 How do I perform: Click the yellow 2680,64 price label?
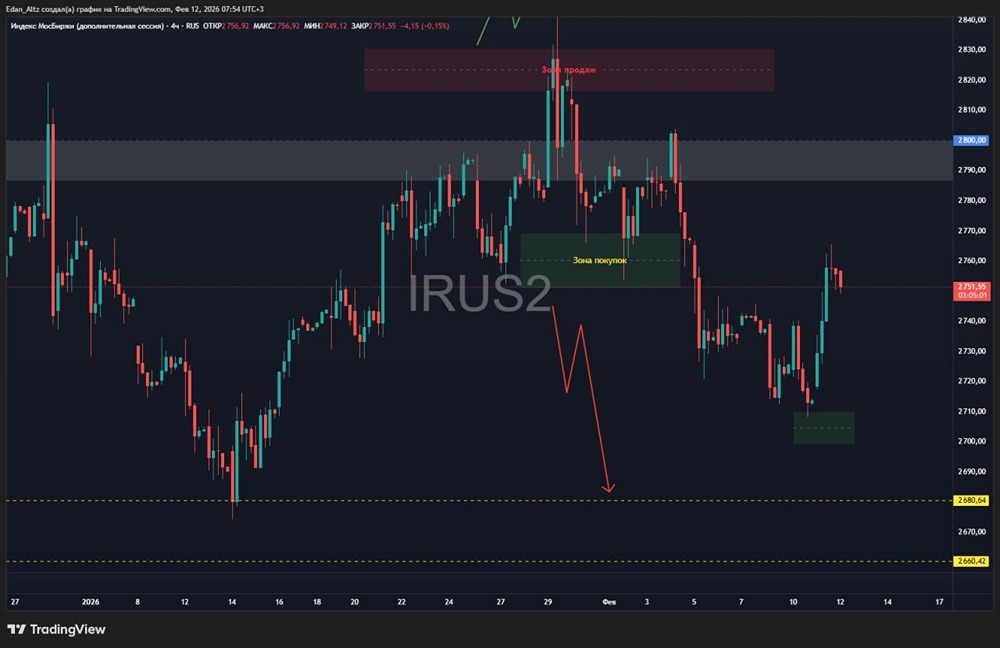[x=971, y=501]
